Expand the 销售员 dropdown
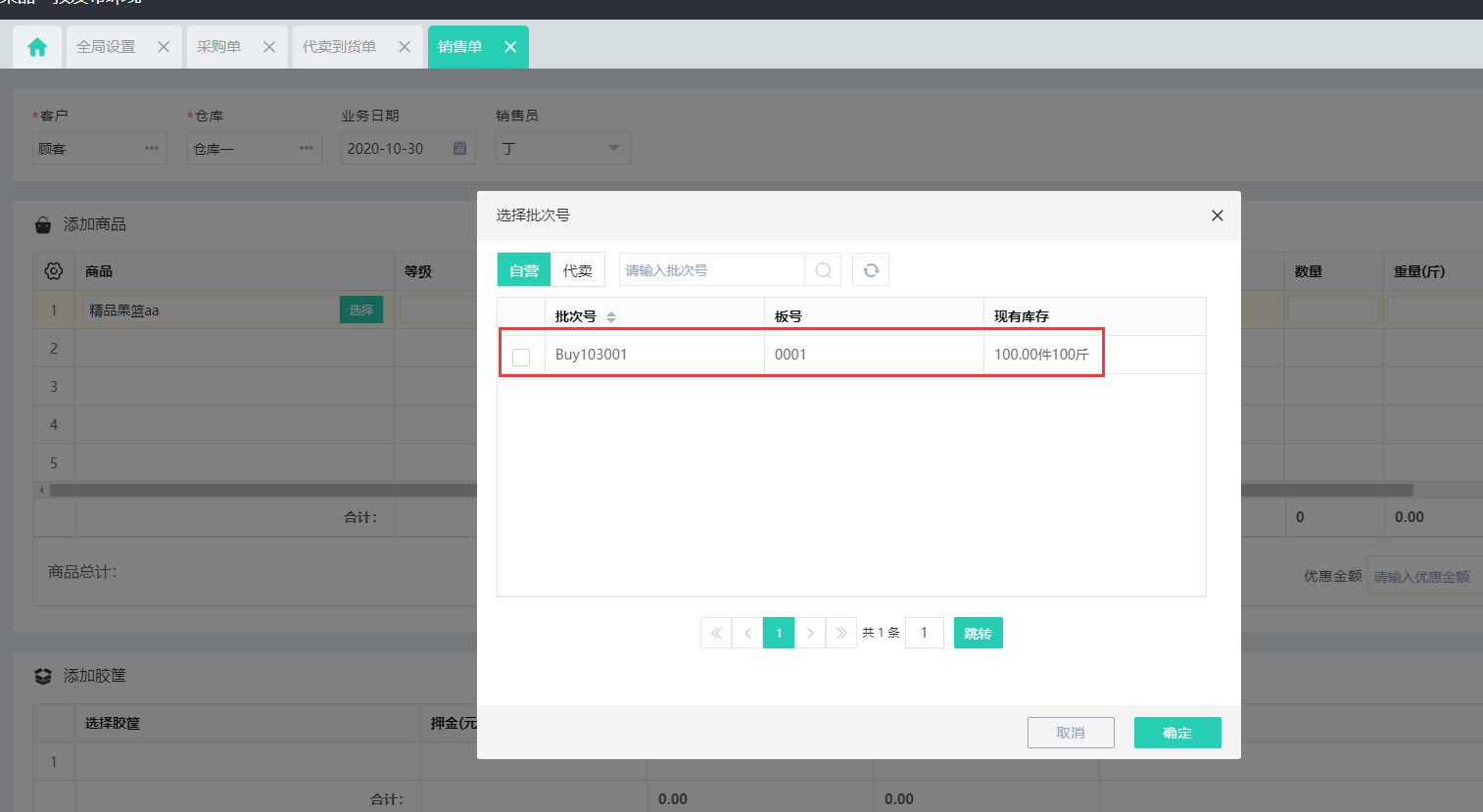Image resolution: width=1483 pixels, height=812 pixels. (614, 148)
